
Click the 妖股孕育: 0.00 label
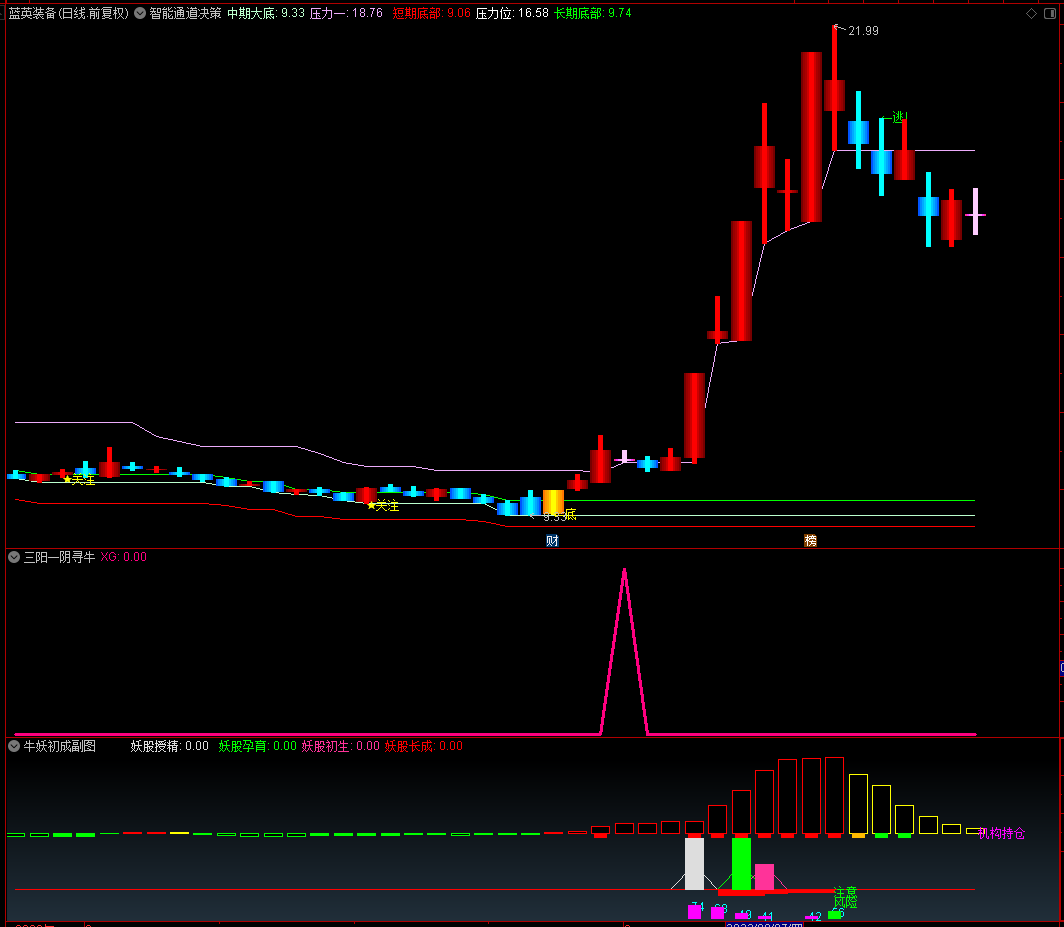[258, 746]
